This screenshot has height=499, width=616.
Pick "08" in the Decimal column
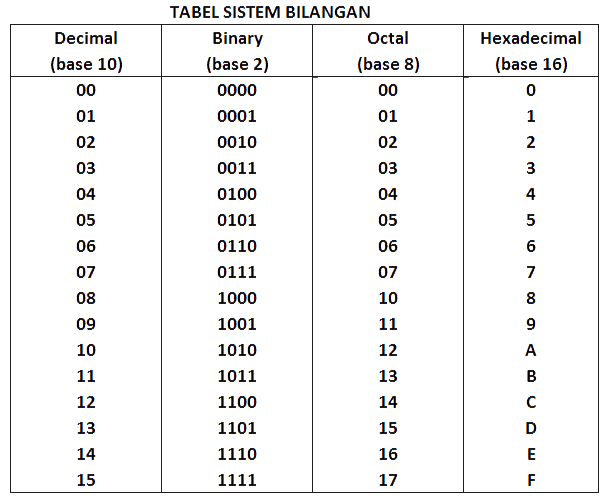[86, 298]
